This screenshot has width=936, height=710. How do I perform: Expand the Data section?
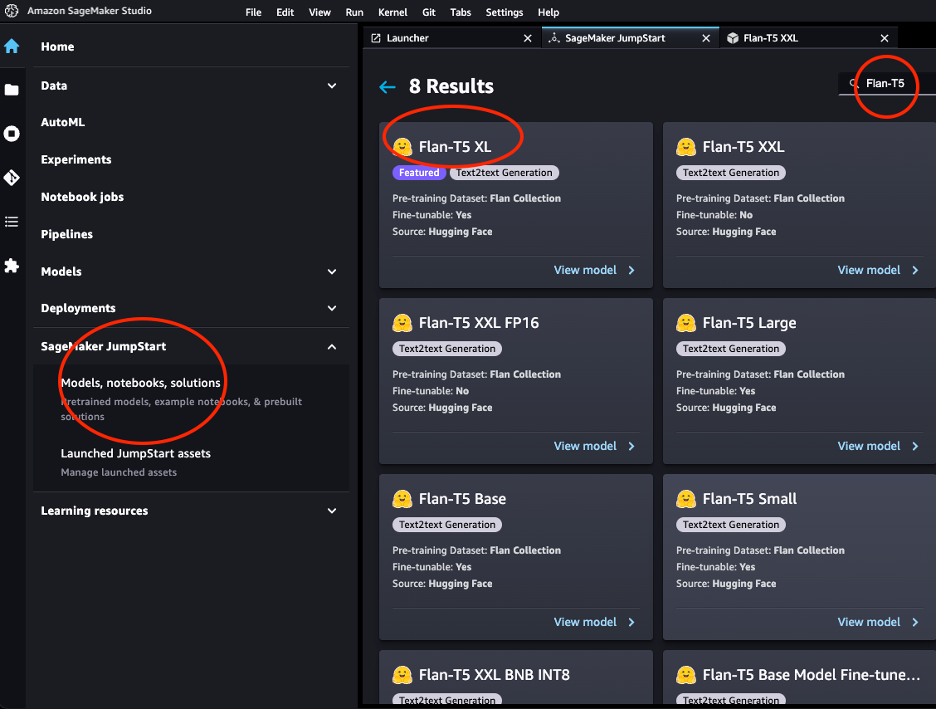click(332, 86)
